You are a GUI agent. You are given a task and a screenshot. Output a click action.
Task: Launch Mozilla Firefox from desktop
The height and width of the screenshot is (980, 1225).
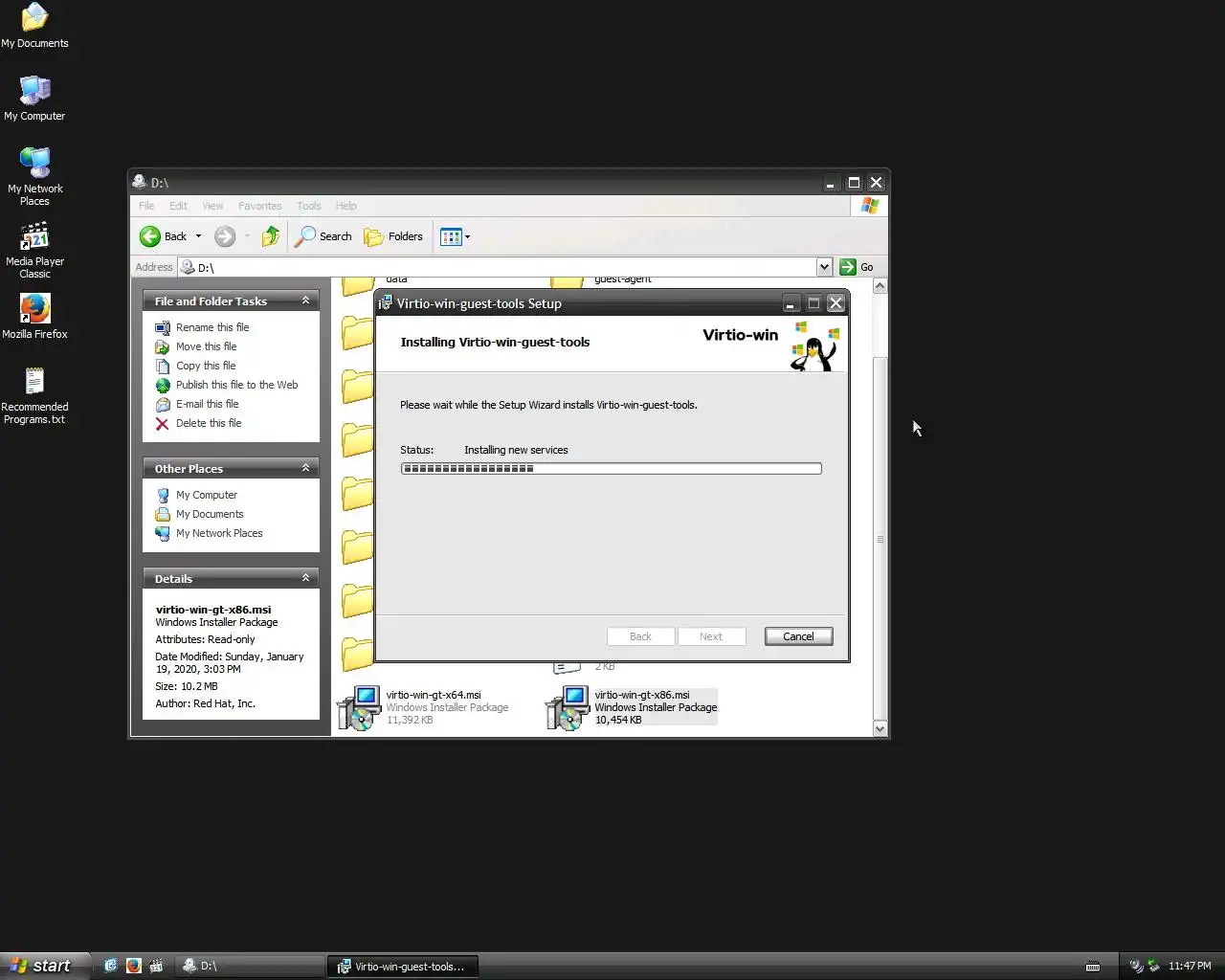point(34,317)
